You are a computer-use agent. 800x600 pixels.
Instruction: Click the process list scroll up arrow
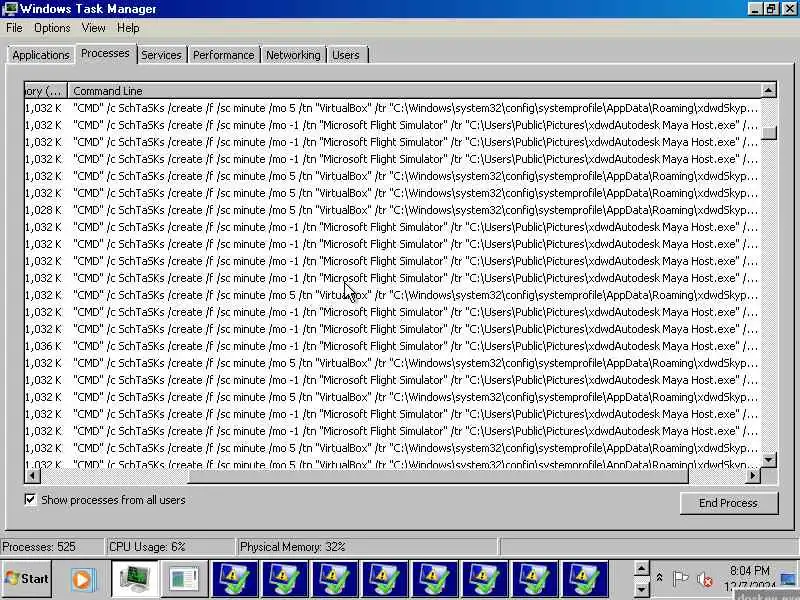click(x=769, y=90)
